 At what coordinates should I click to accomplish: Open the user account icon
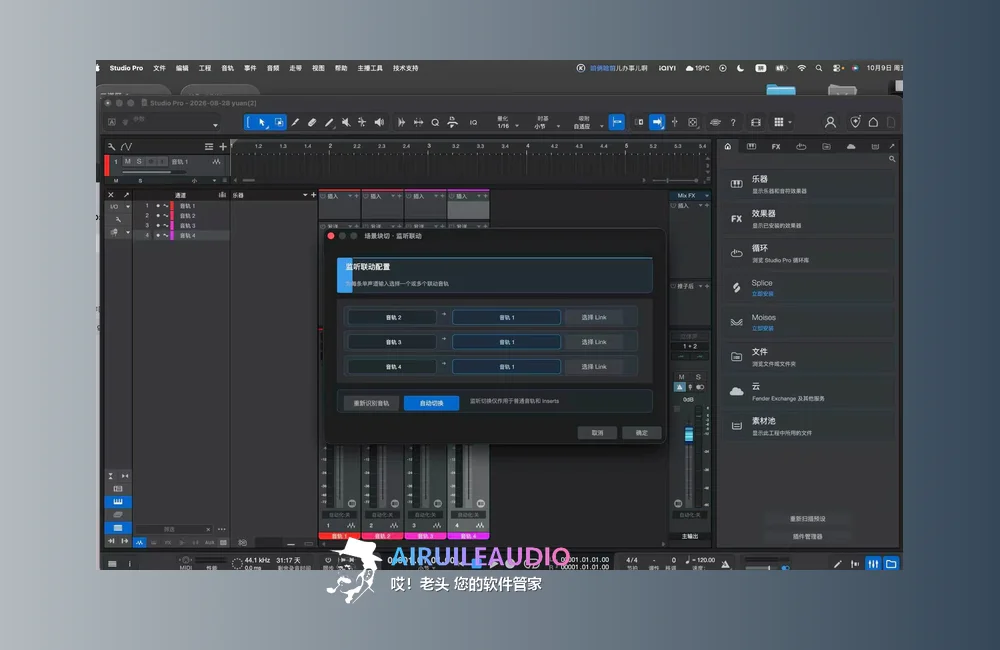(x=830, y=122)
